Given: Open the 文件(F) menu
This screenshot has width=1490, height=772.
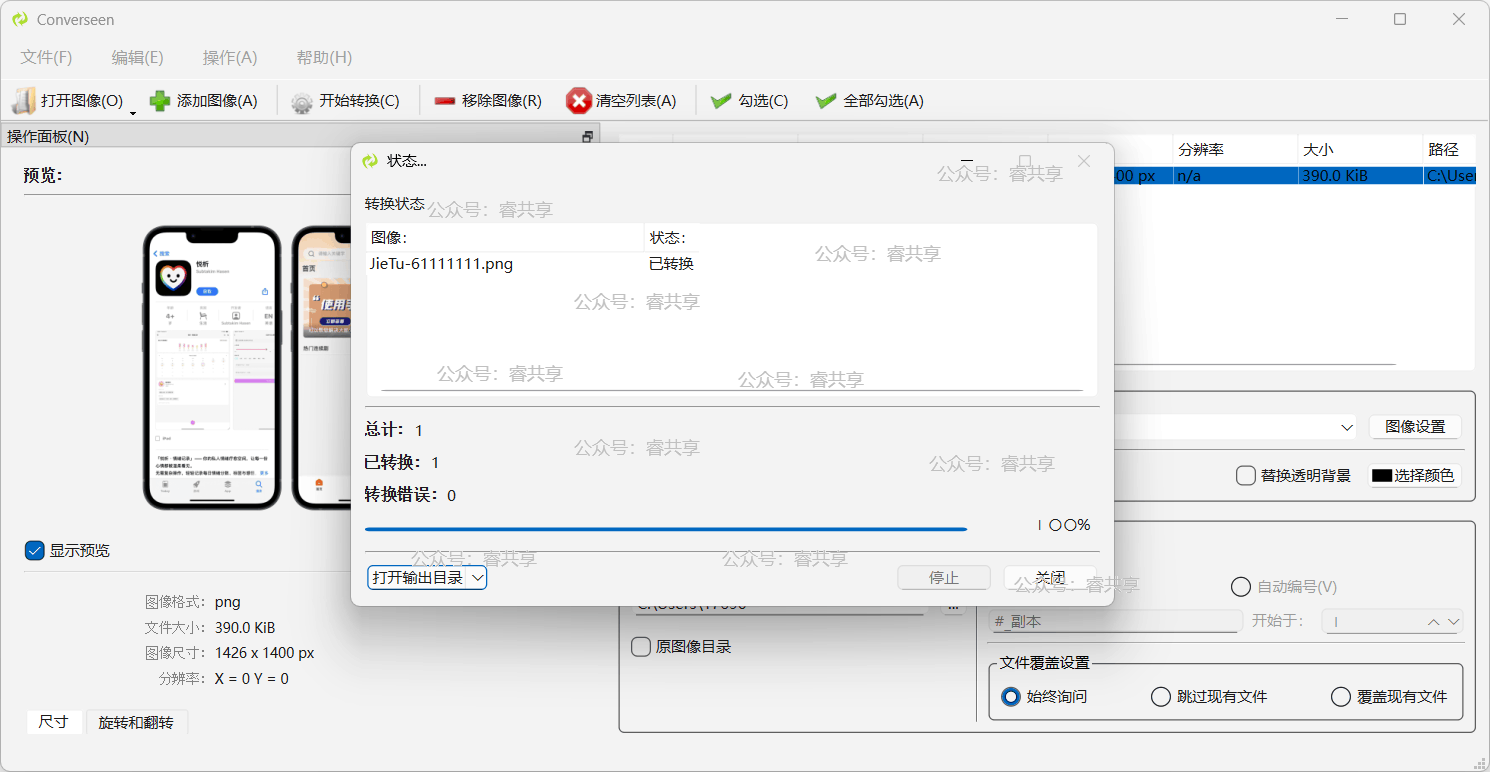Looking at the screenshot, I should [x=46, y=58].
